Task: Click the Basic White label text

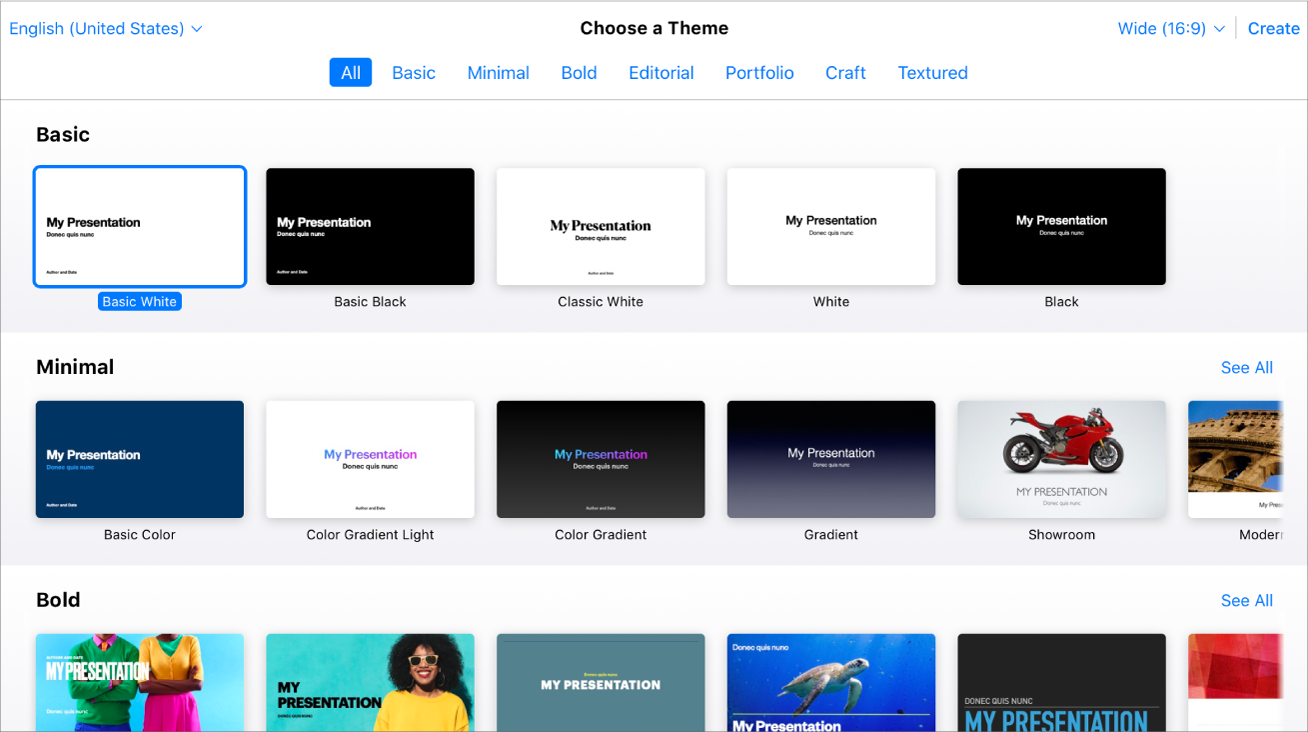Action: tap(140, 302)
